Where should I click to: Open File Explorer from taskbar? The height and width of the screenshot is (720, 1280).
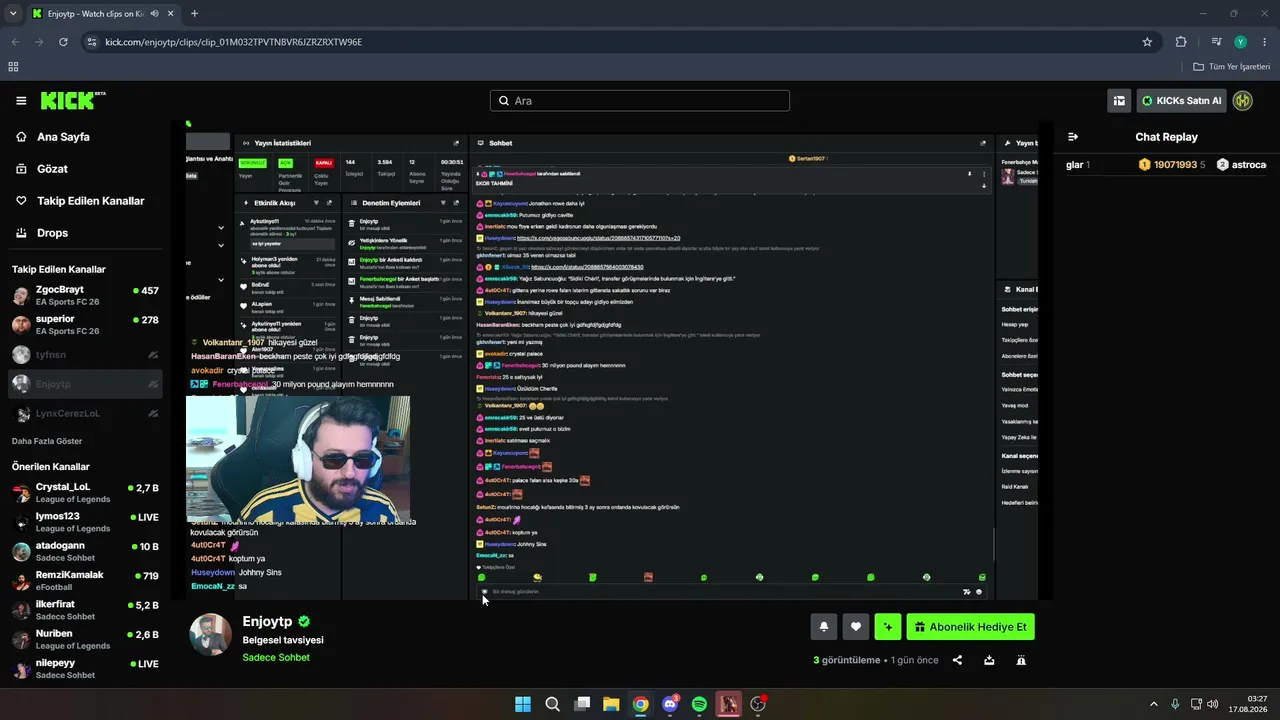611,704
